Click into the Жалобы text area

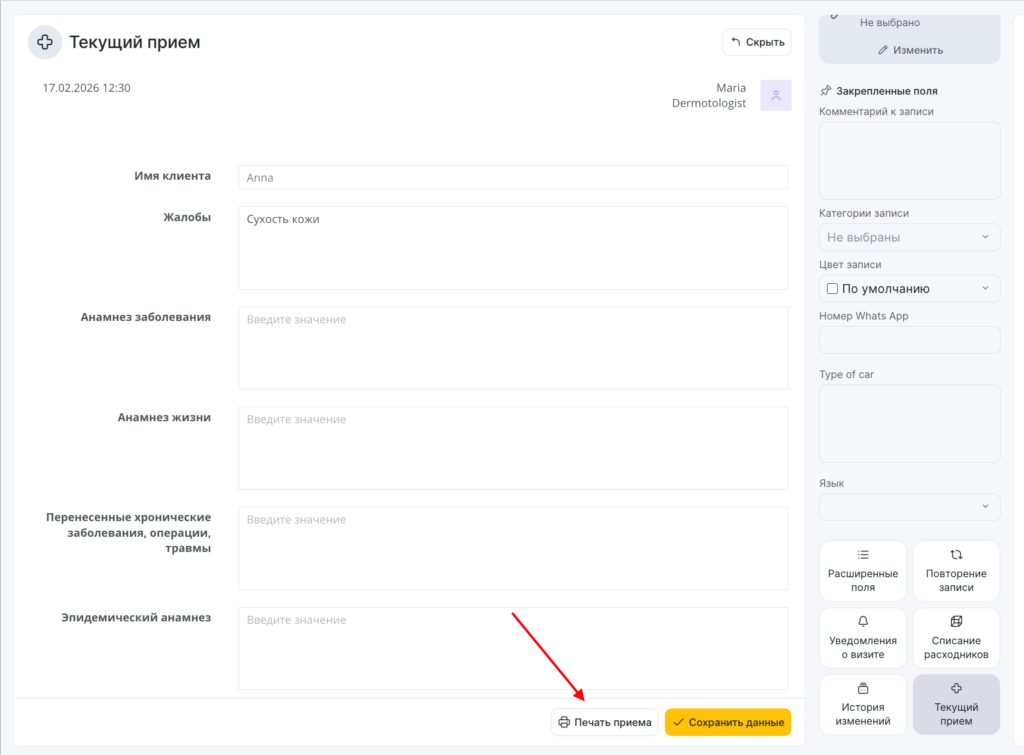click(x=513, y=247)
